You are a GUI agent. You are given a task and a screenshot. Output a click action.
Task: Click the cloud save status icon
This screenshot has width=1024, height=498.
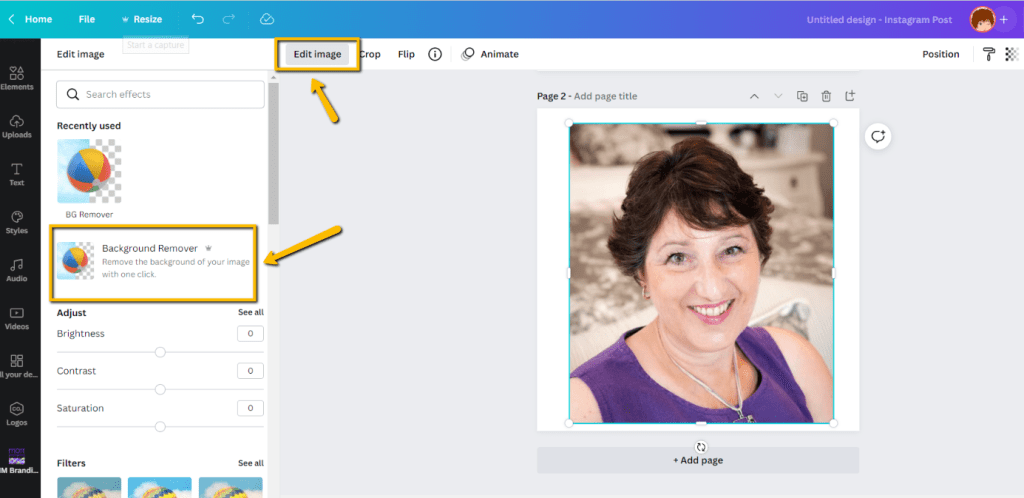point(266,19)
